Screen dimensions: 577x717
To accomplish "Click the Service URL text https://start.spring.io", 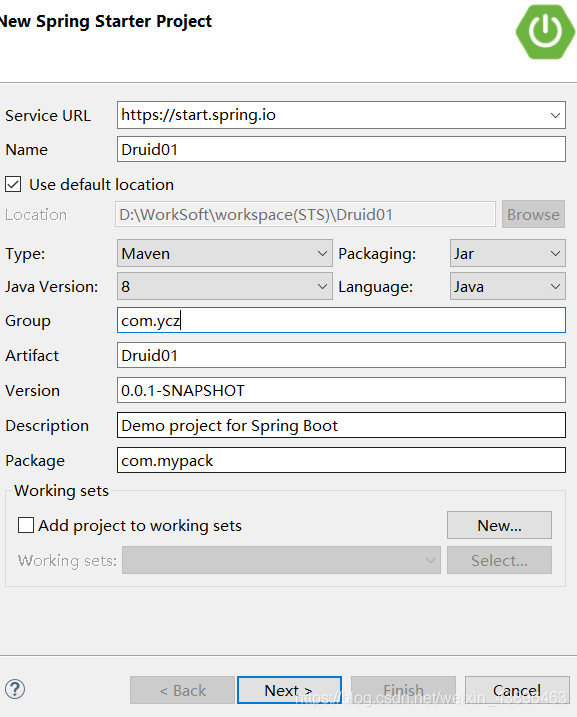I will coord(198,114).
